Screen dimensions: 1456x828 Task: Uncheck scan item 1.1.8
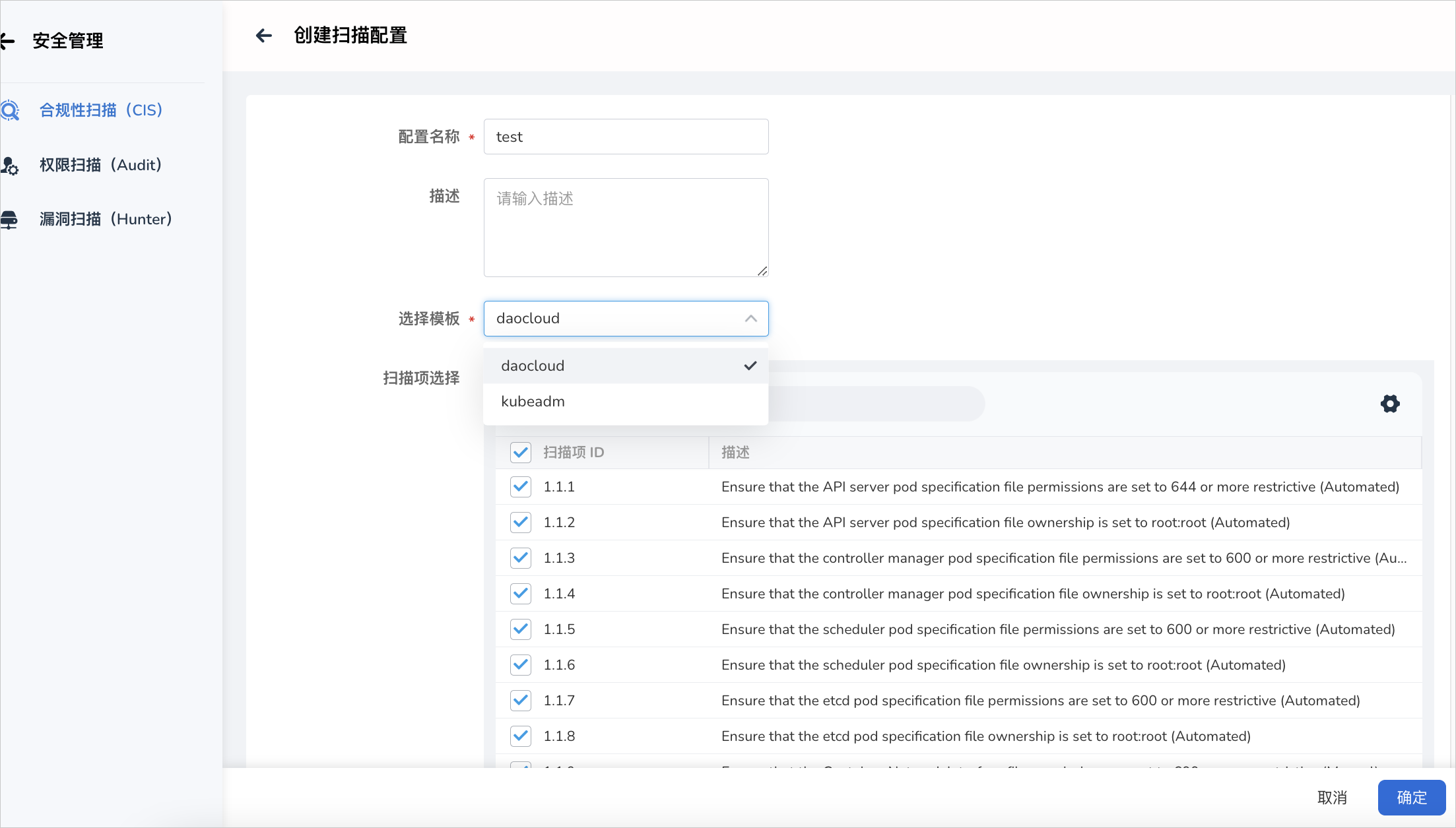(x=521, y=736)
